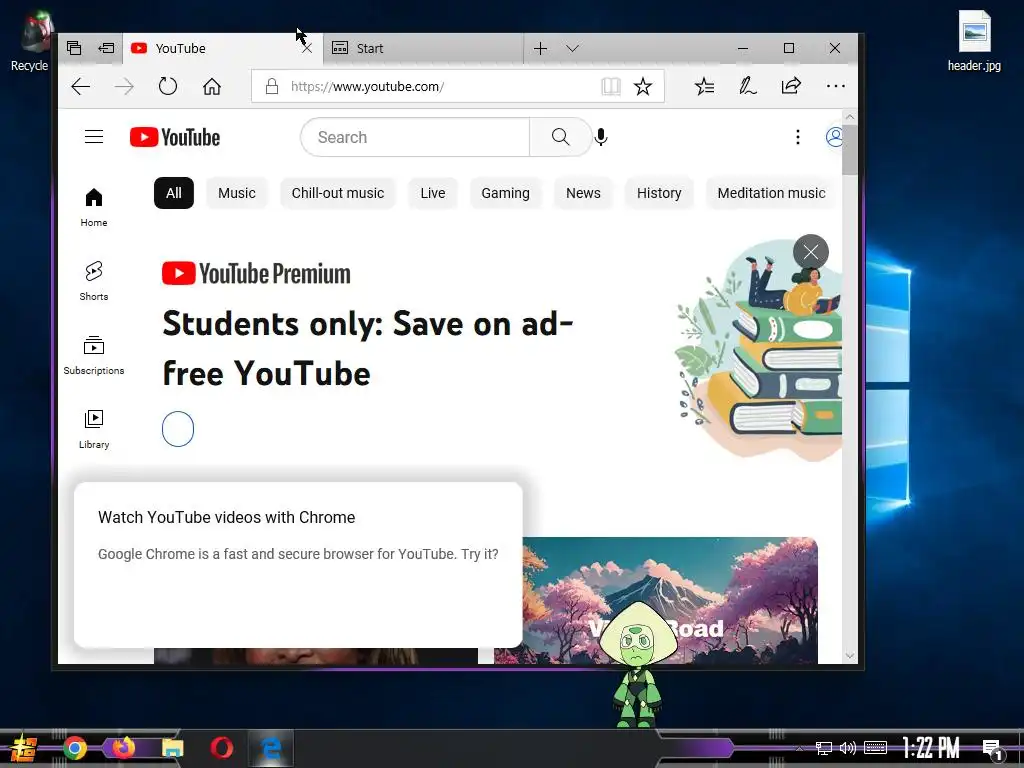Open the cherry blossom mountain thumbnail
1024x768 pixels.
coord(656,600)
